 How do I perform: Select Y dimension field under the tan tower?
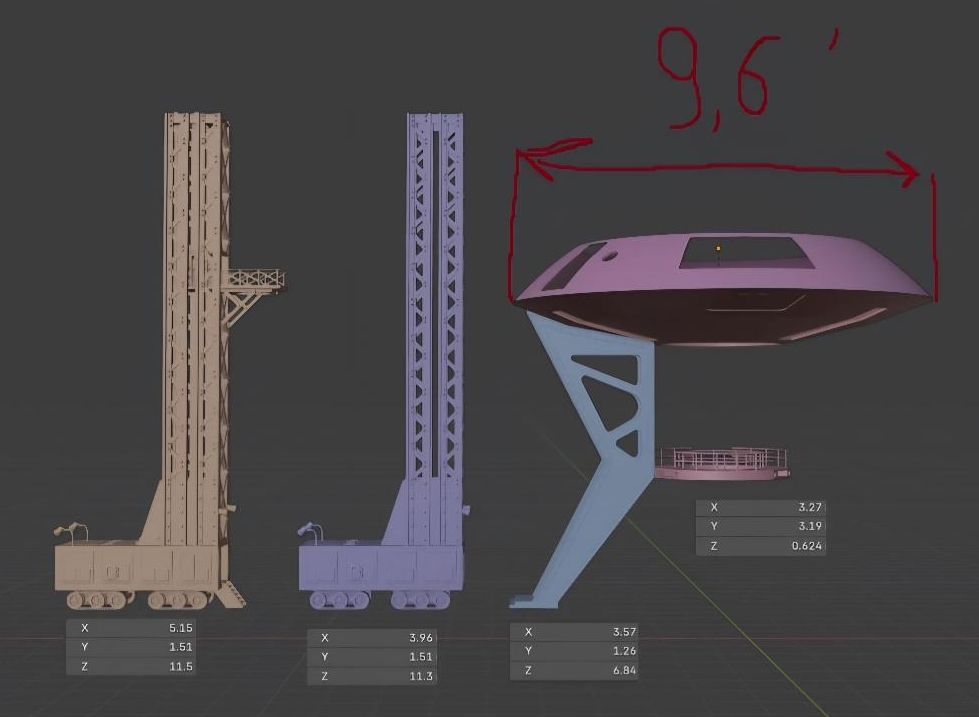pos(130,647)
